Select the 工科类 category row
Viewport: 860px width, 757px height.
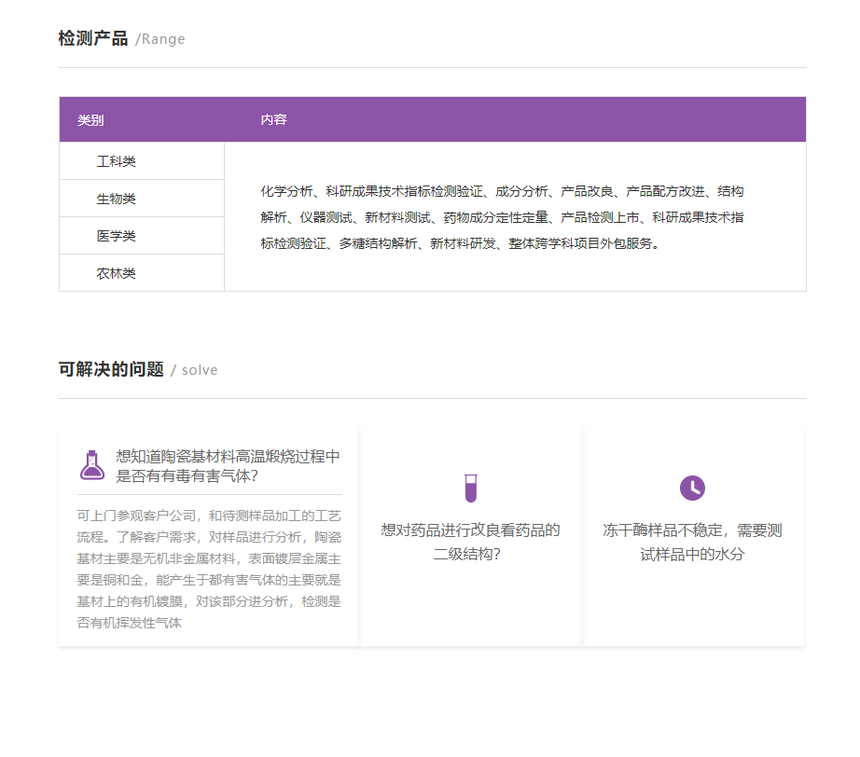coord(116,161)
